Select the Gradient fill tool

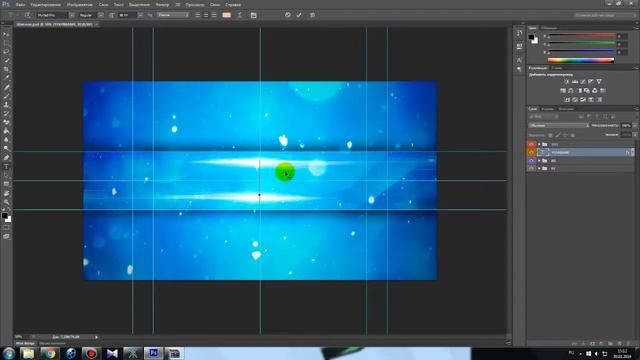pos(6,131)
